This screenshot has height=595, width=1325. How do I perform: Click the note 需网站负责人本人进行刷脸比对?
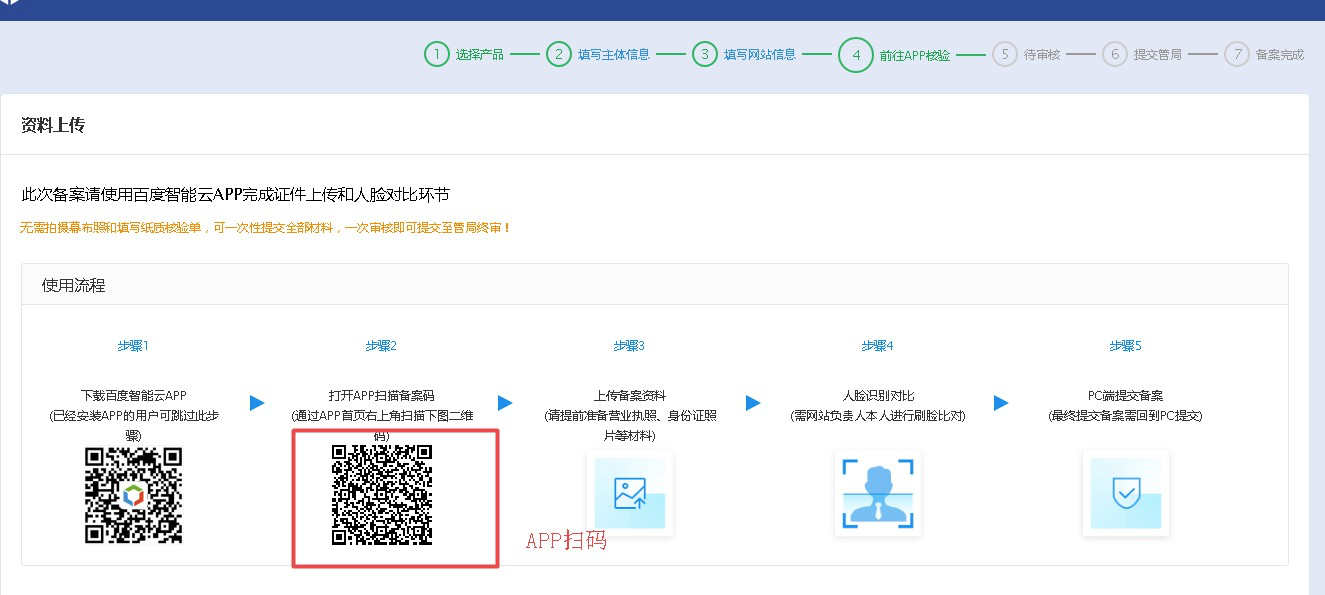click(x=877, y=415)
